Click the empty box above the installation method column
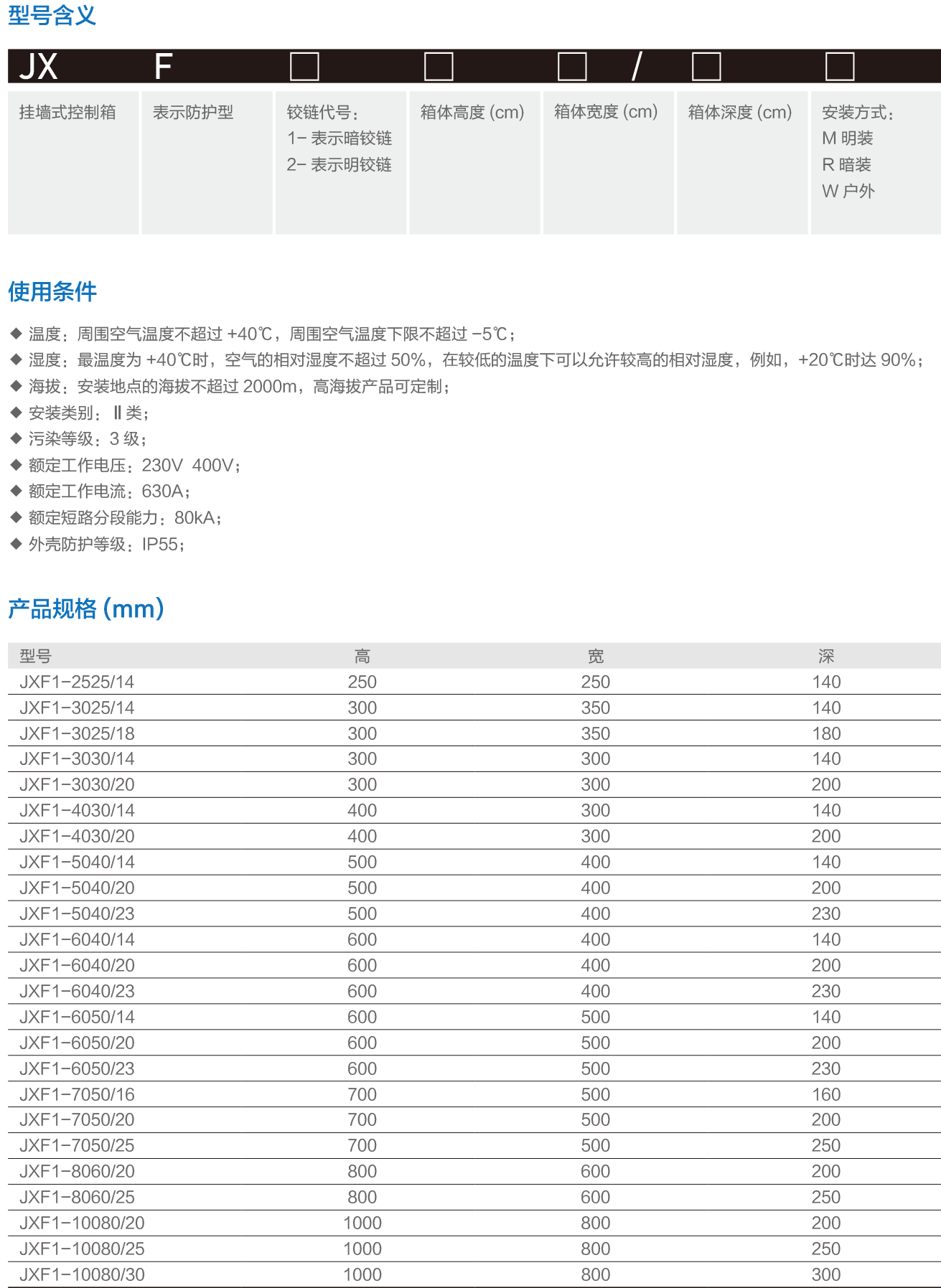The height and width of the screenshot is (1288, 941). point(839,67)
